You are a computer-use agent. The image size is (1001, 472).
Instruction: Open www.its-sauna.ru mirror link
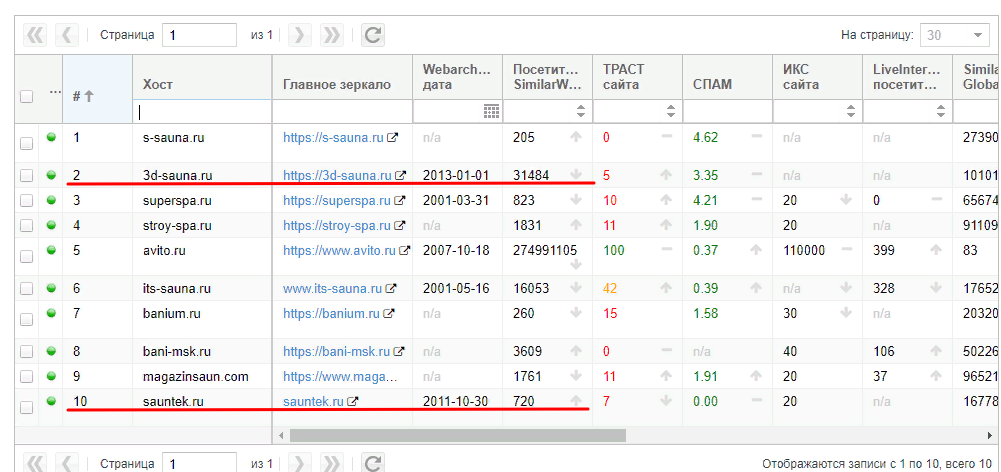333,289
